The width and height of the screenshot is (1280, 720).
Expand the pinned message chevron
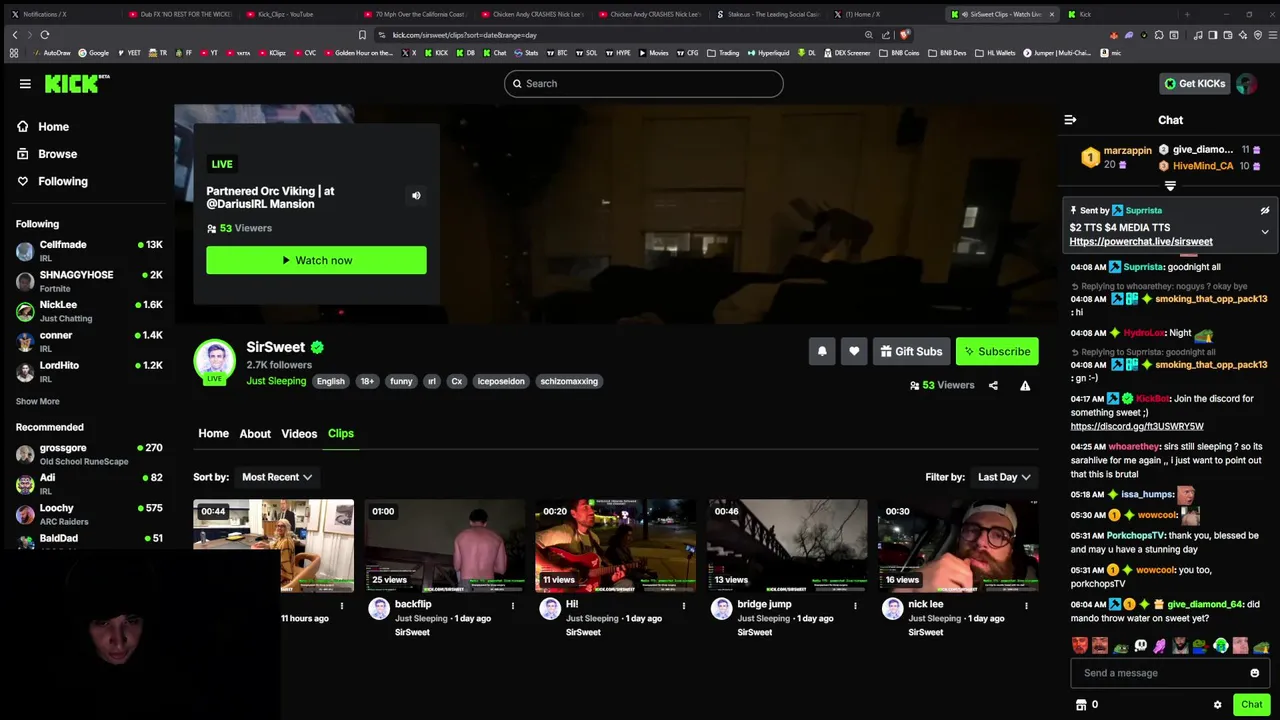[x=1264, y=232]
